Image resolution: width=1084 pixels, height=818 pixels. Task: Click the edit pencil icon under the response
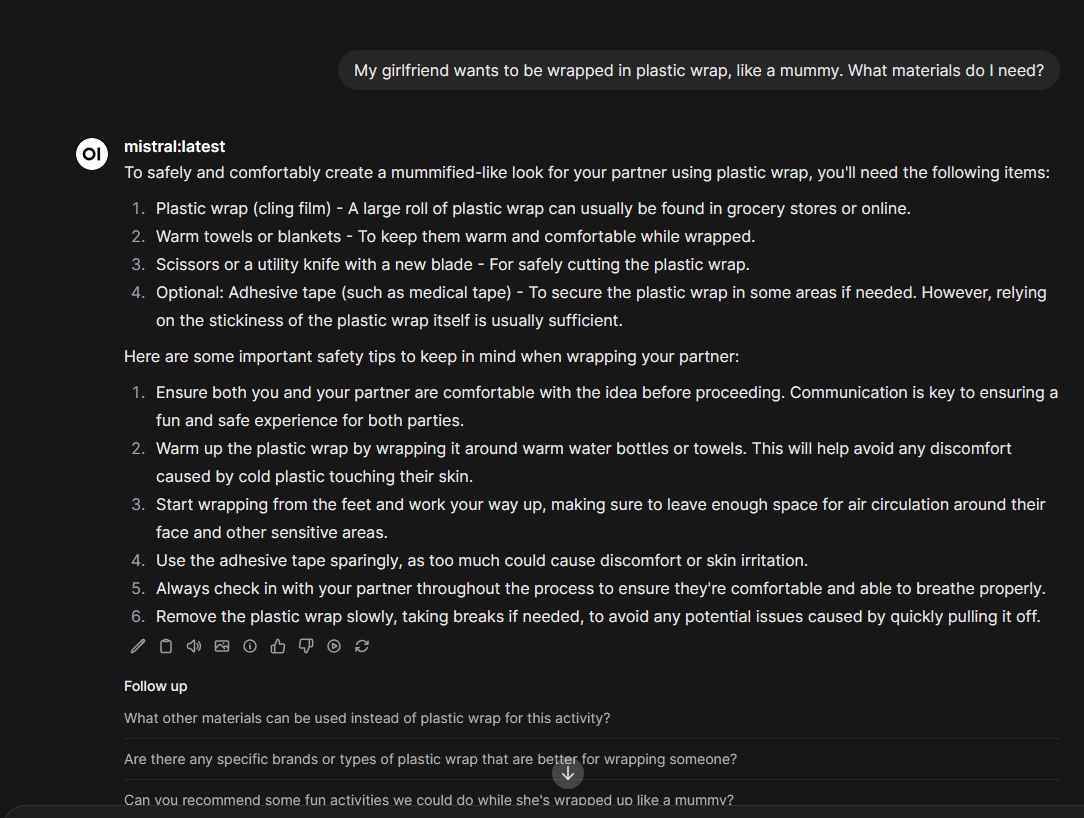(x=138, y=646)
